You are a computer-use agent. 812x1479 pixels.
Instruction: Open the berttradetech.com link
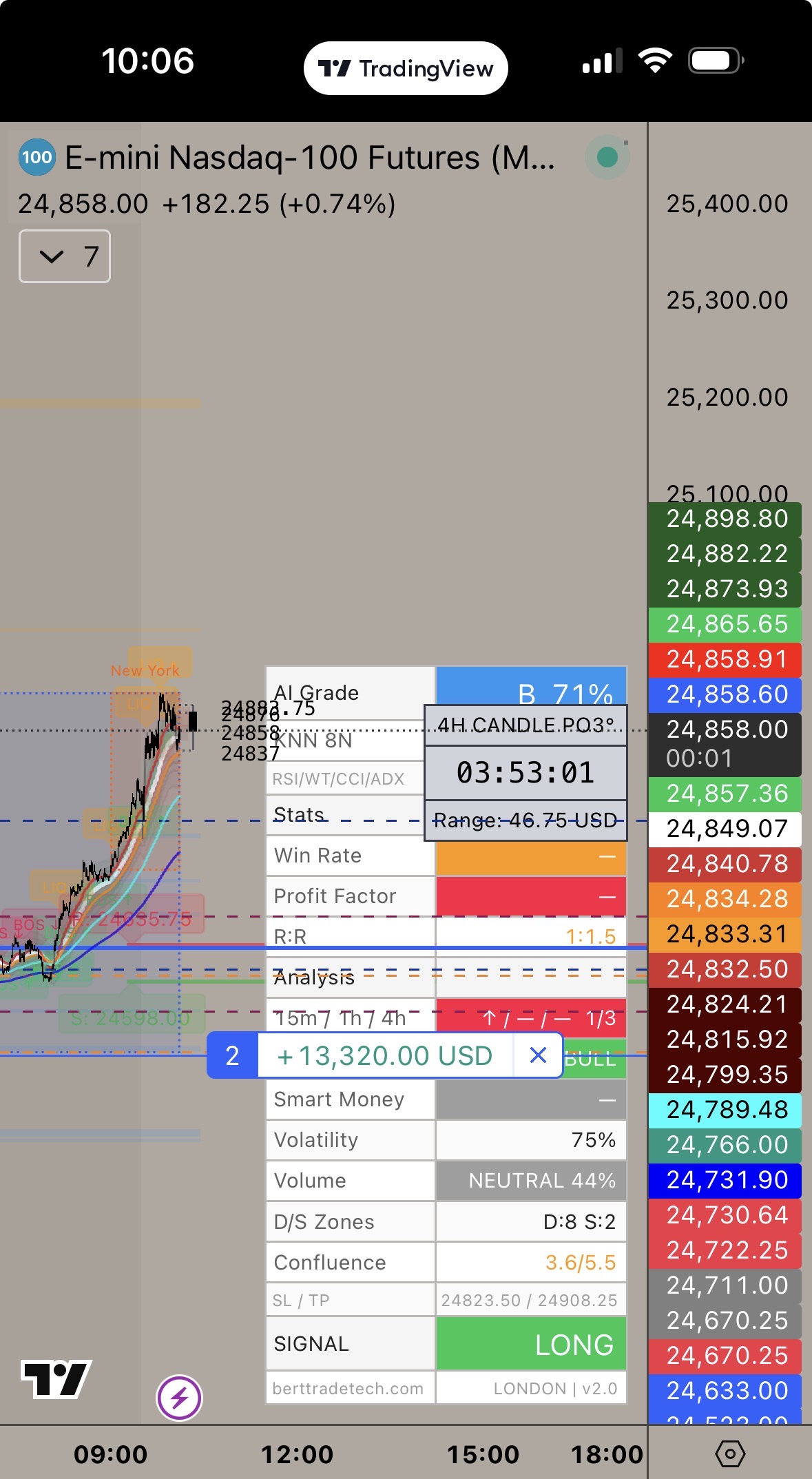click(348, 1388)
